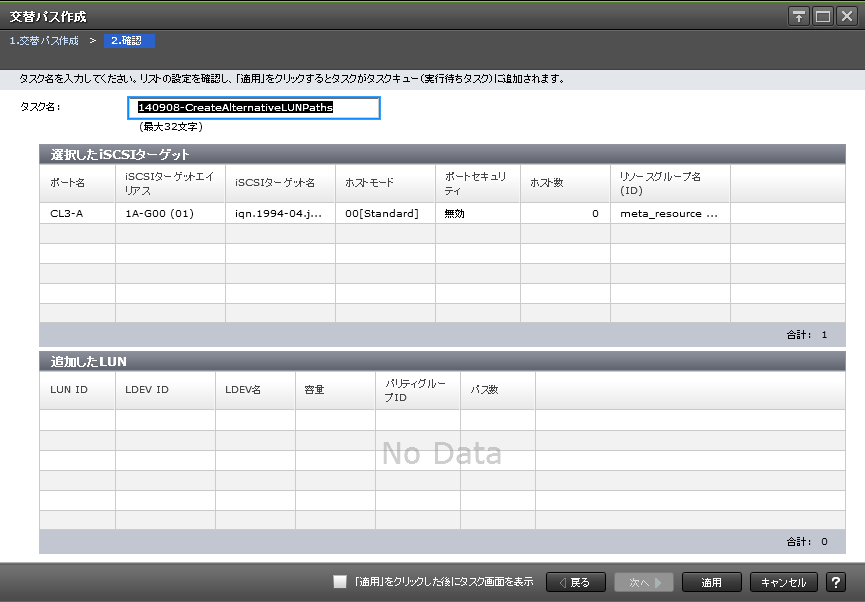865x602 pixels.
Task: Click the pin window icon in title bar
Action: [x=799, y=17]
